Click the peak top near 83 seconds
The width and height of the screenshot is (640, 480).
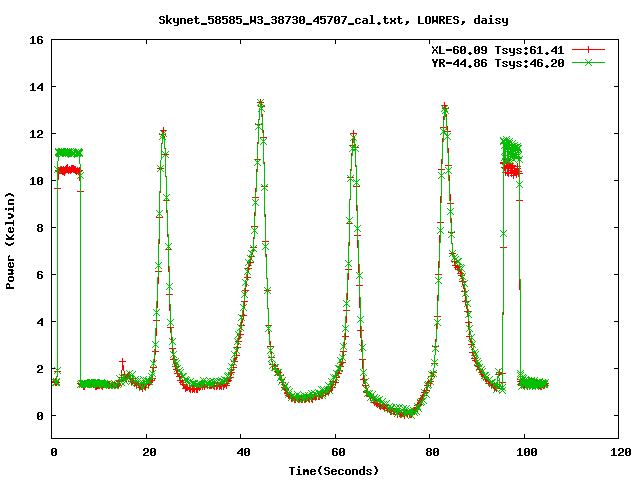coord(444,106)
